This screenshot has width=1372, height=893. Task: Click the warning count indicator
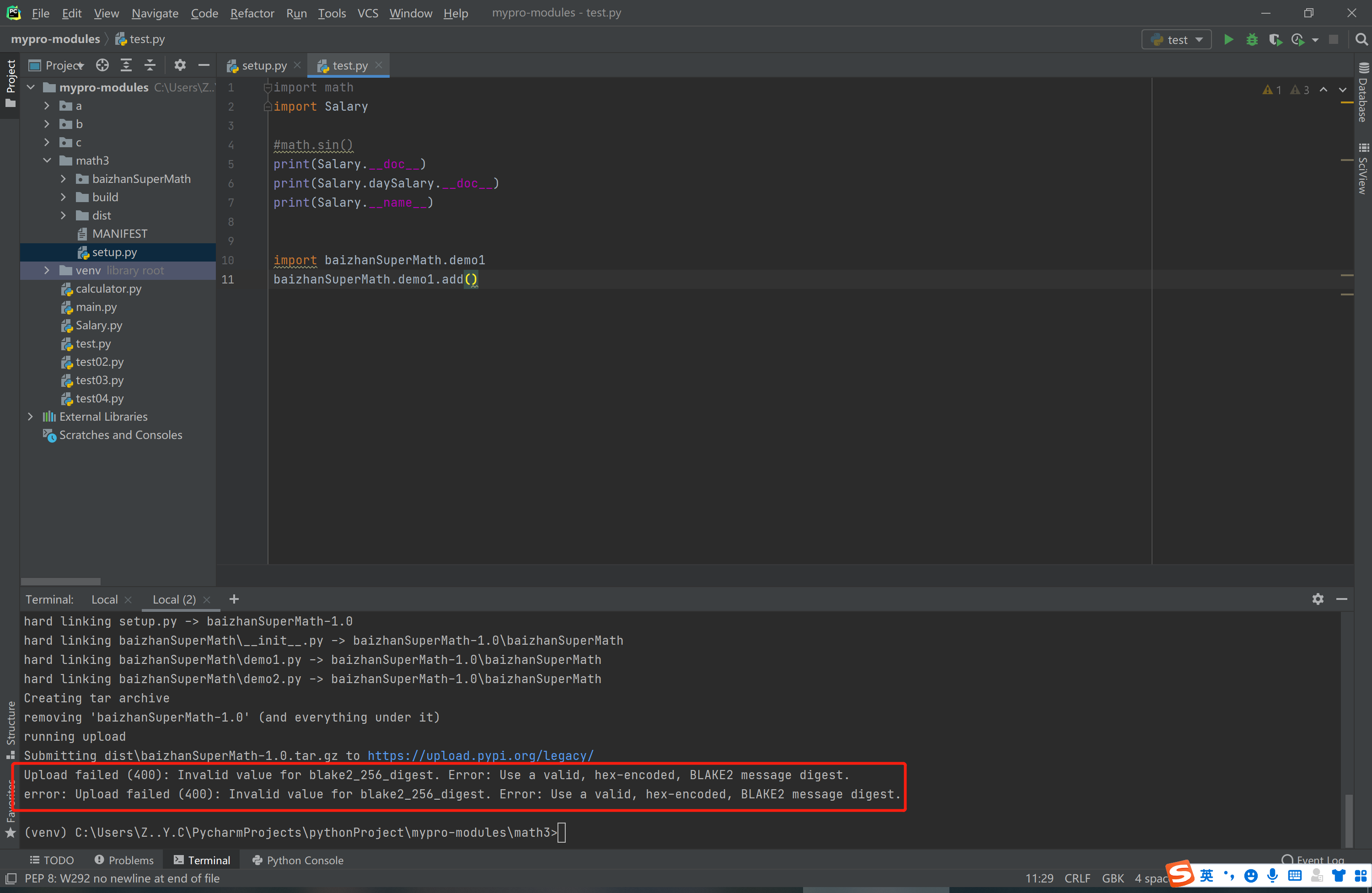point(1271,90)
